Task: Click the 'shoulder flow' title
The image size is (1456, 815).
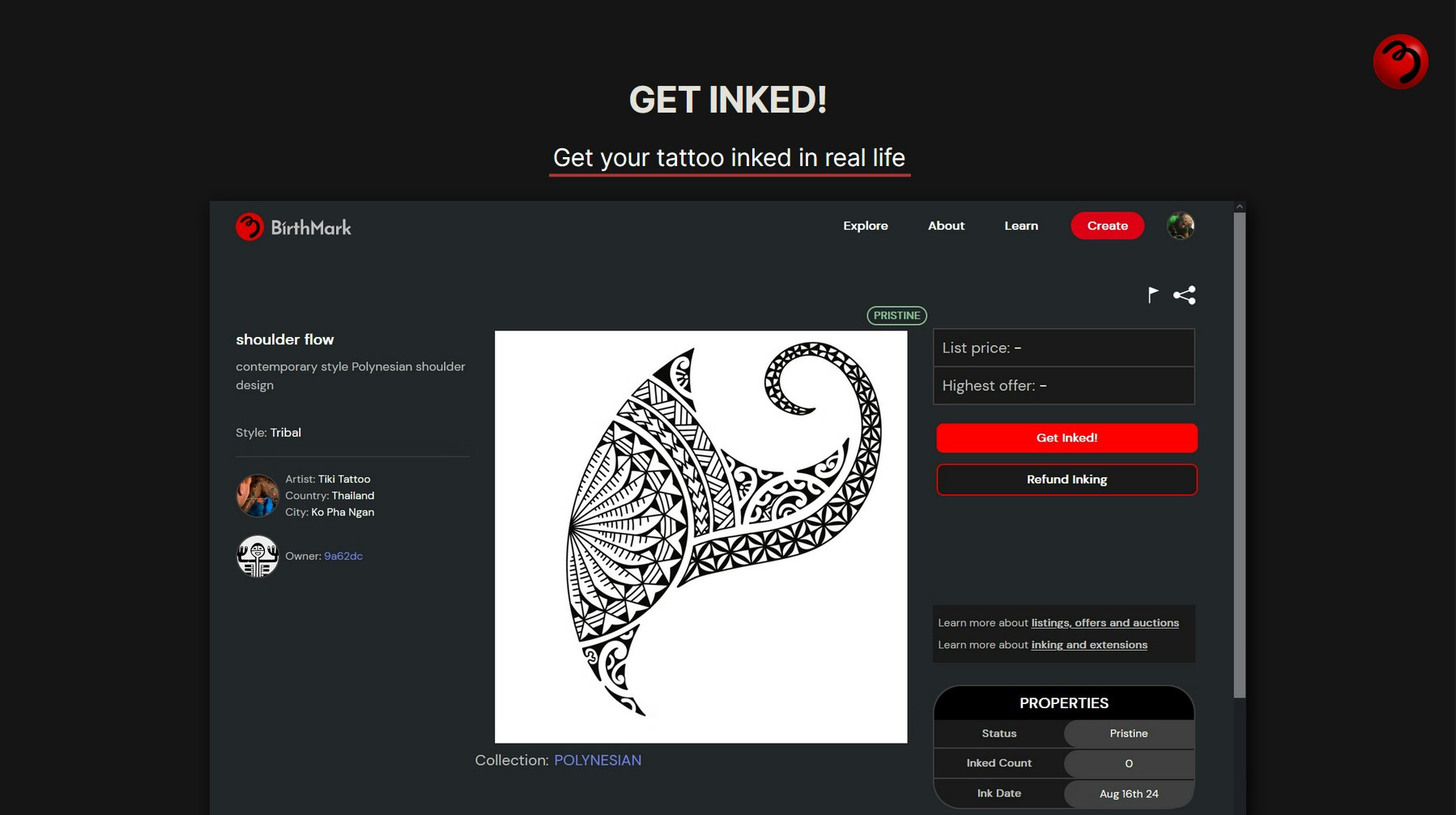Action: tap(285, 339)
